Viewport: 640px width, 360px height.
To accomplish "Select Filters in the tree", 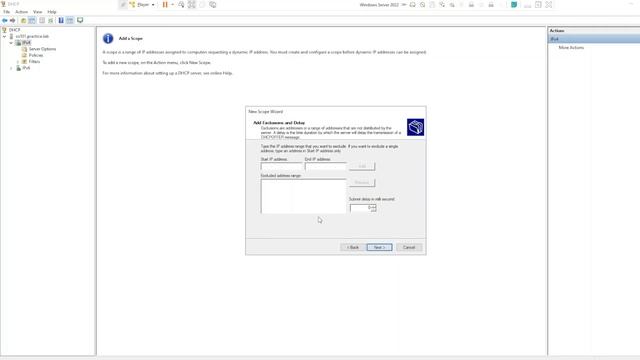I will pos(34,62).
